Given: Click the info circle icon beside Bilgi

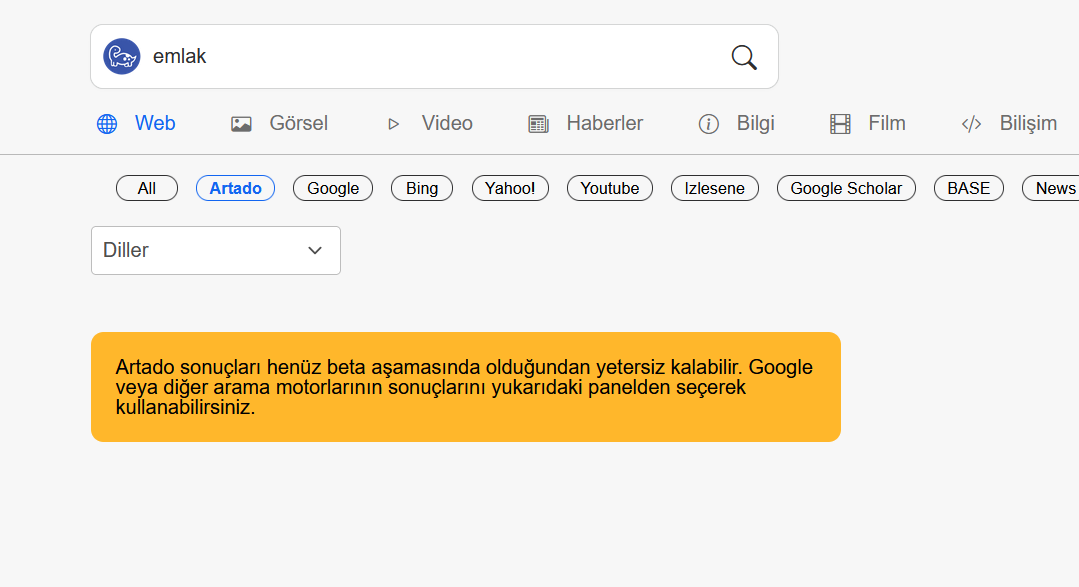Looking at the screenshot, I should point(709,124).
